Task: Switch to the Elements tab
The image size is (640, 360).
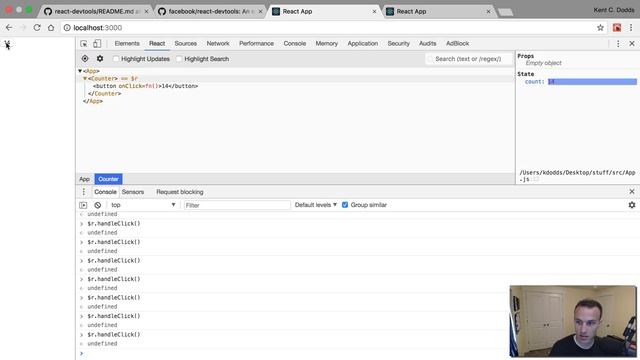Action: pyautogui.click(x=127, y=44)
